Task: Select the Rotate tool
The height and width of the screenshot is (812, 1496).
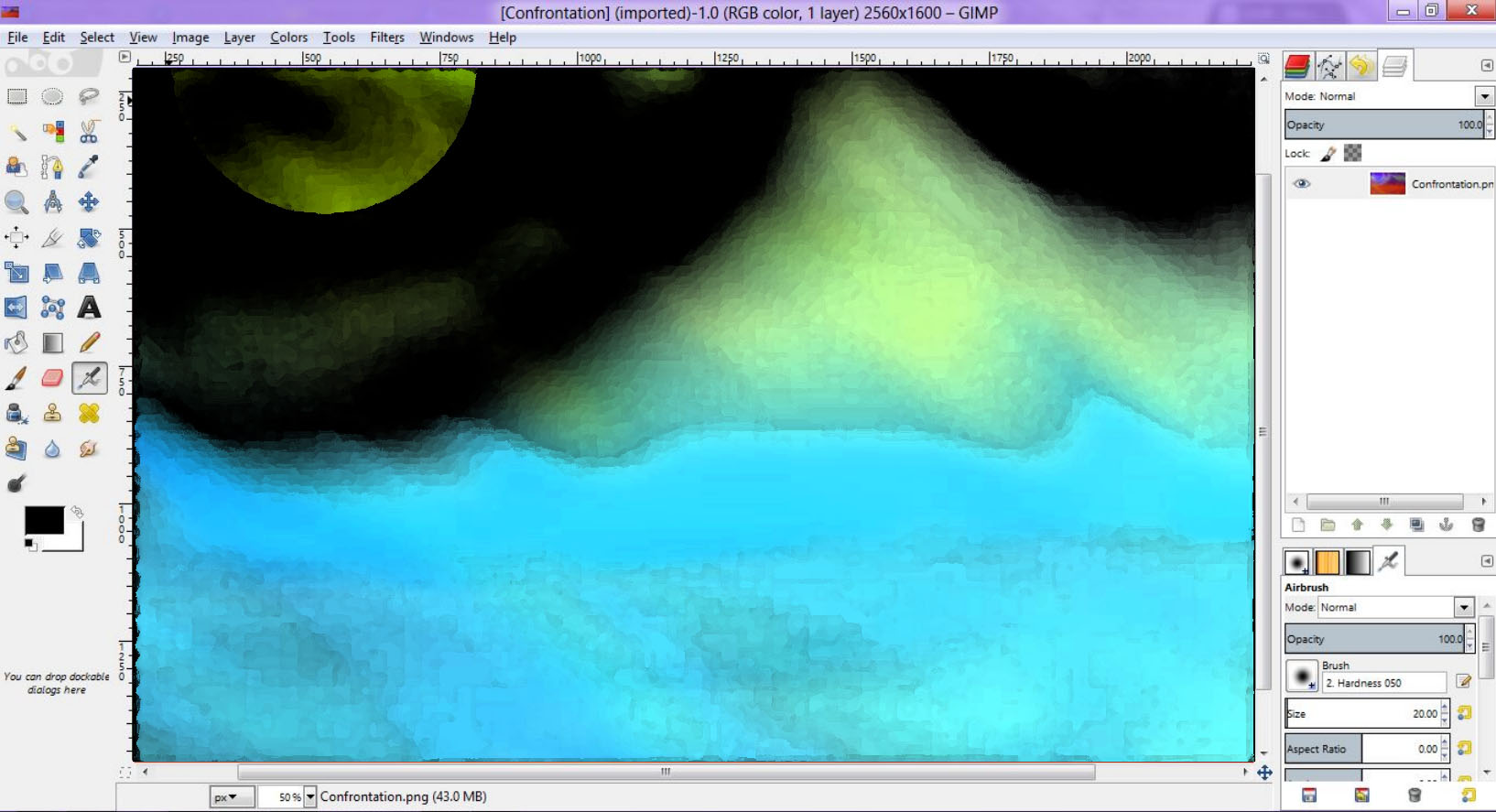Action: pyautogui.click(x=89, y=237)
